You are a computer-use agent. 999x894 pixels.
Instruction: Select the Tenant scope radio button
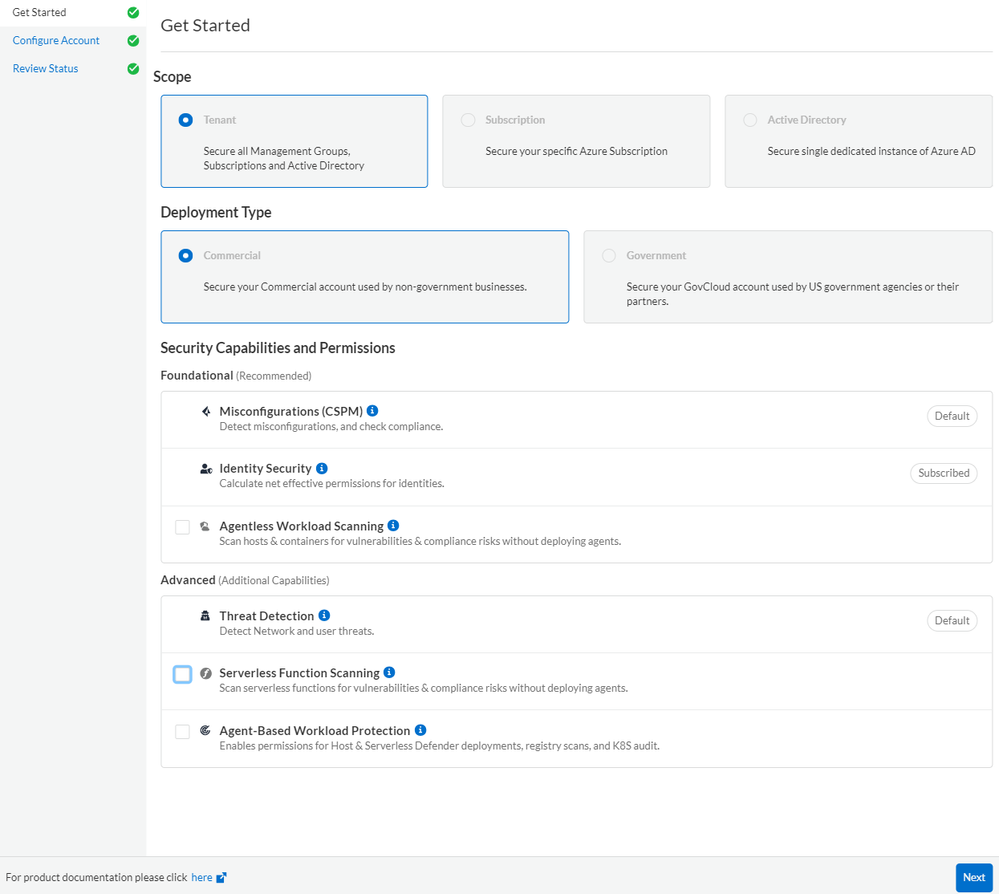[x=186, y=120]
